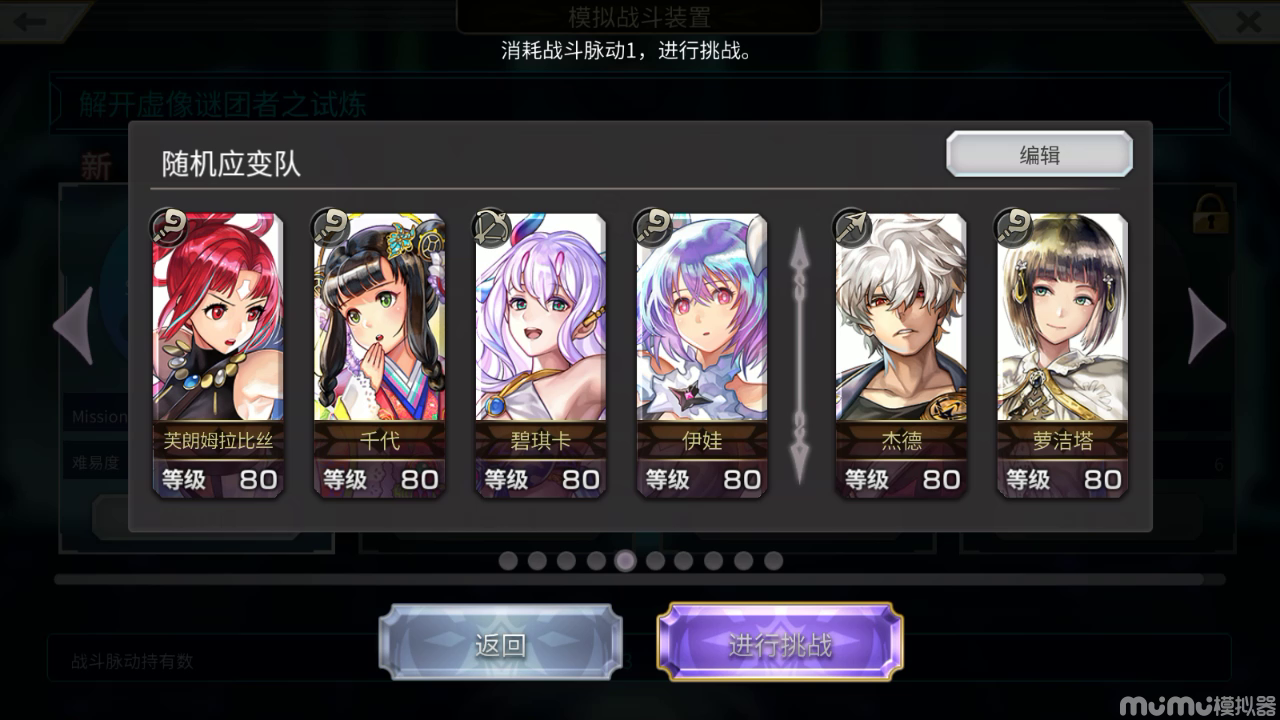This screenshot has height=720, width=1280.
Task: Select the currently highlighted fifth page dot
Action: tap(625, 561)
